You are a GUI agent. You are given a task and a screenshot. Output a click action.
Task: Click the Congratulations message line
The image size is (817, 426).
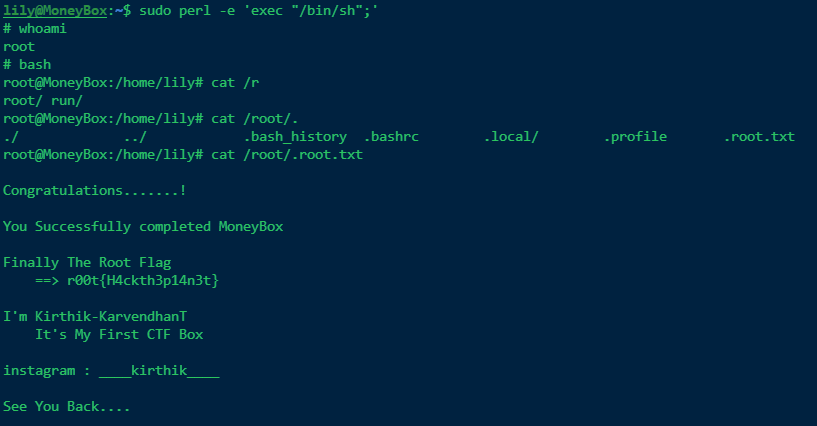pos(95,191)
